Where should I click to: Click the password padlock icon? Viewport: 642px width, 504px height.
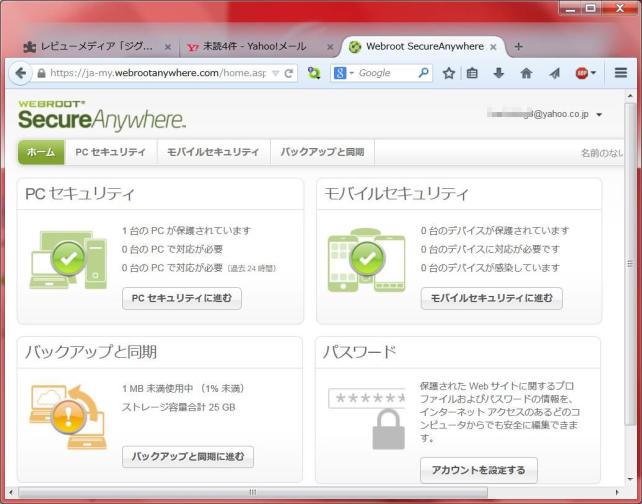(x=388, y=429)
